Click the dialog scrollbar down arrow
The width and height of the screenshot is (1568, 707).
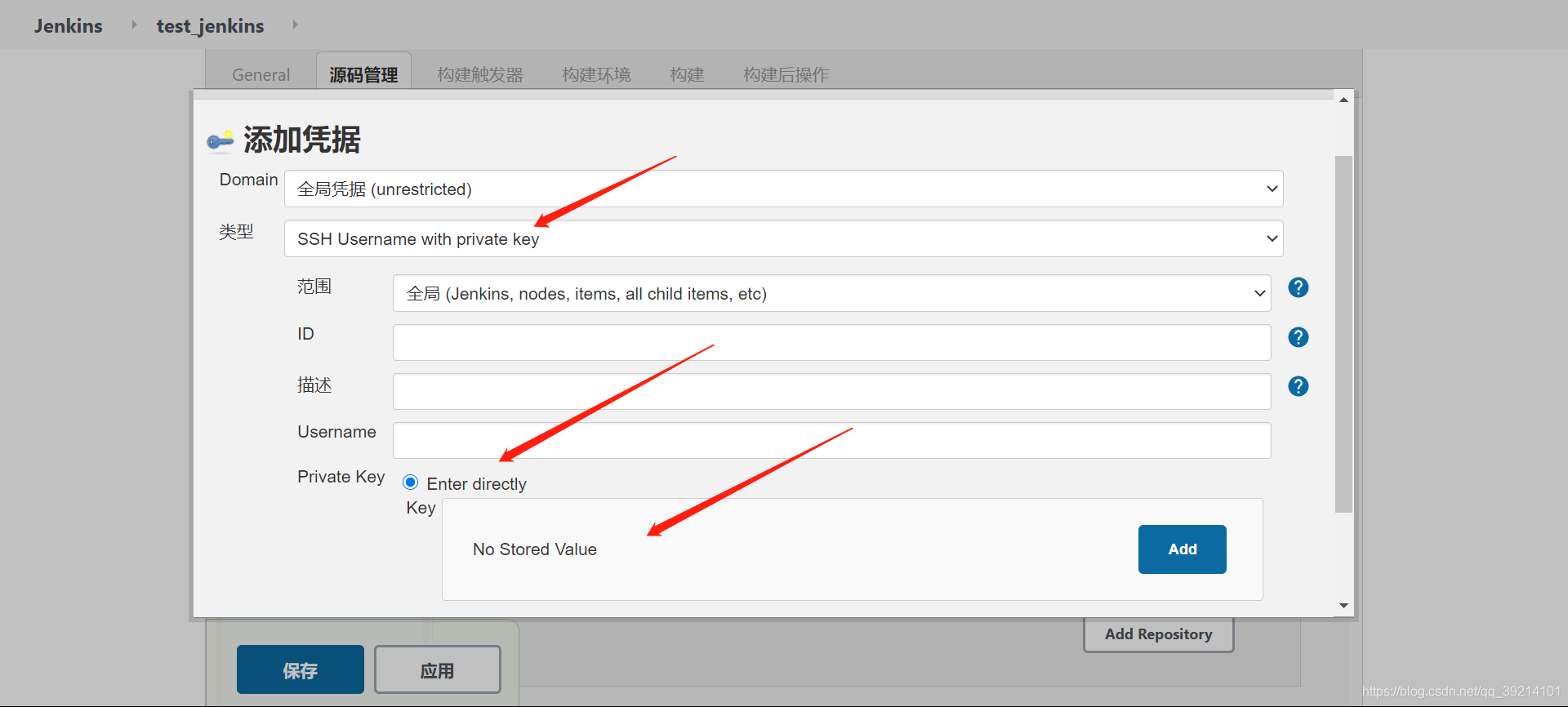point(1343,606)
